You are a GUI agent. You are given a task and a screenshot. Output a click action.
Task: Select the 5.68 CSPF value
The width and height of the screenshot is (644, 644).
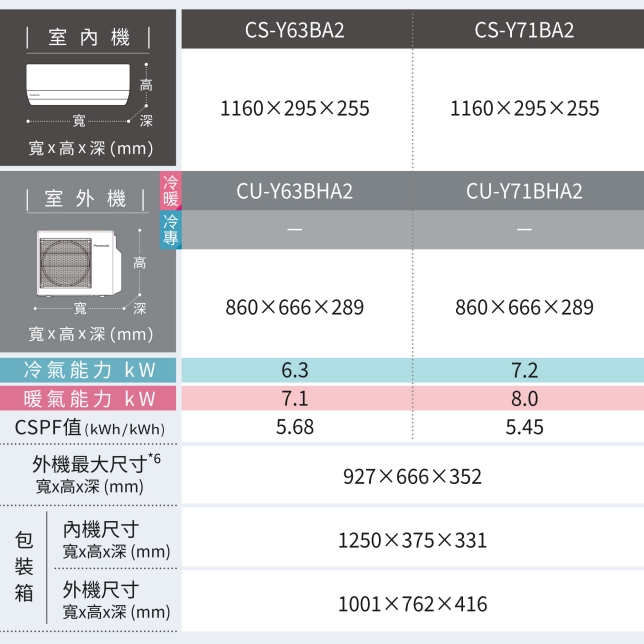coord(294,428)
